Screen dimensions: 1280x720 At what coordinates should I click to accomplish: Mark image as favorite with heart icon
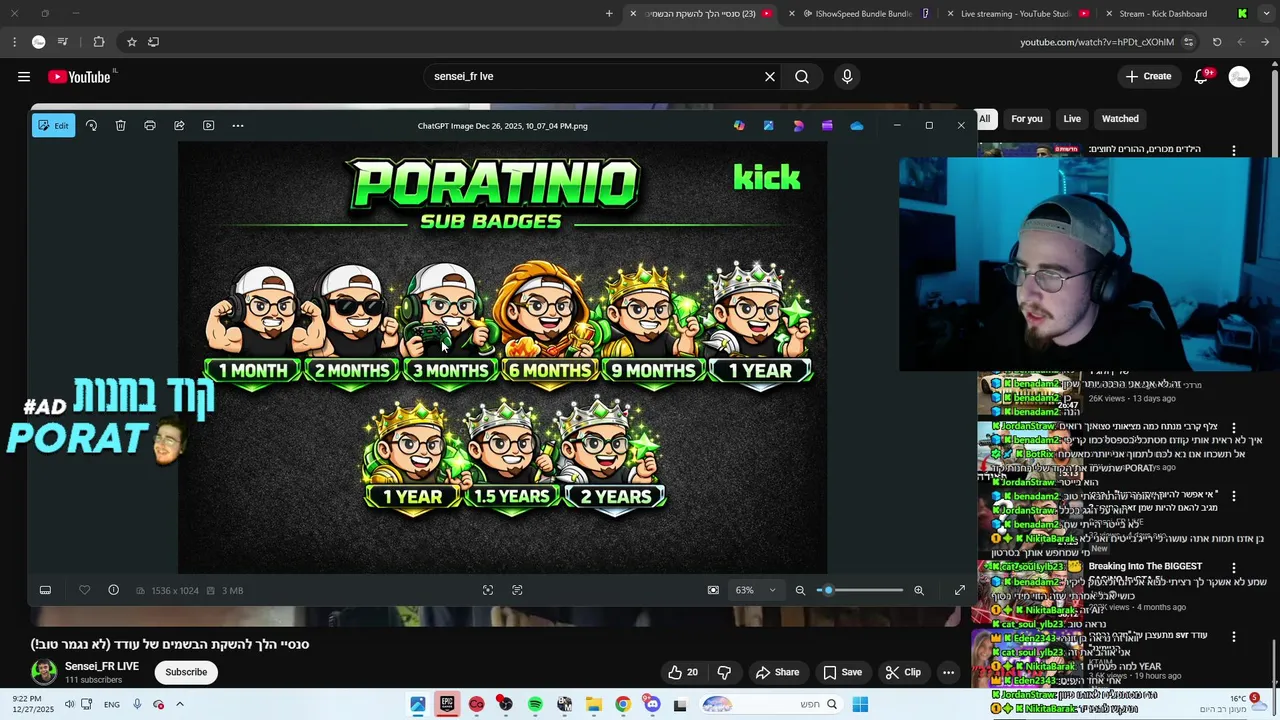tap(84, 590)
